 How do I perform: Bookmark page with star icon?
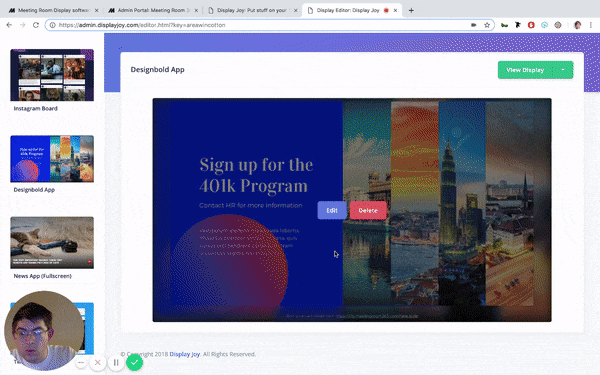tap(487, 25)
